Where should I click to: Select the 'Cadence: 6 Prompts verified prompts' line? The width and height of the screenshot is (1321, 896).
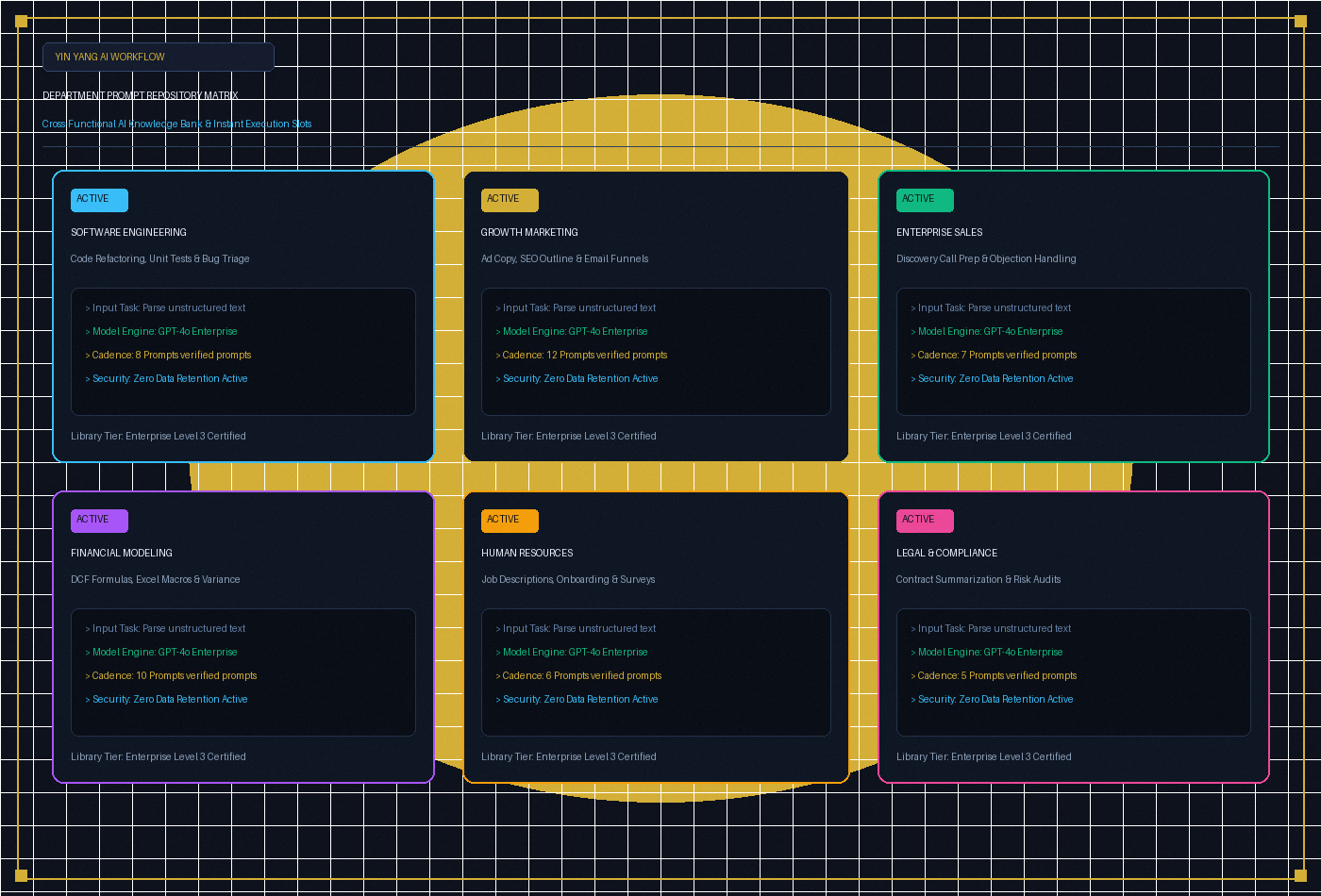tap(578, 676)
